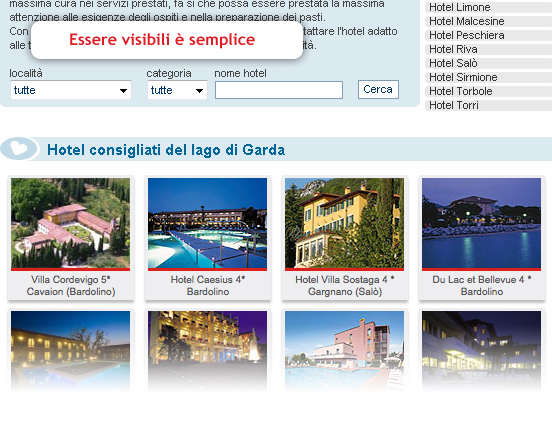Click the Cerca button
This screenshot has width=552, height=437.
click(378, 89)
